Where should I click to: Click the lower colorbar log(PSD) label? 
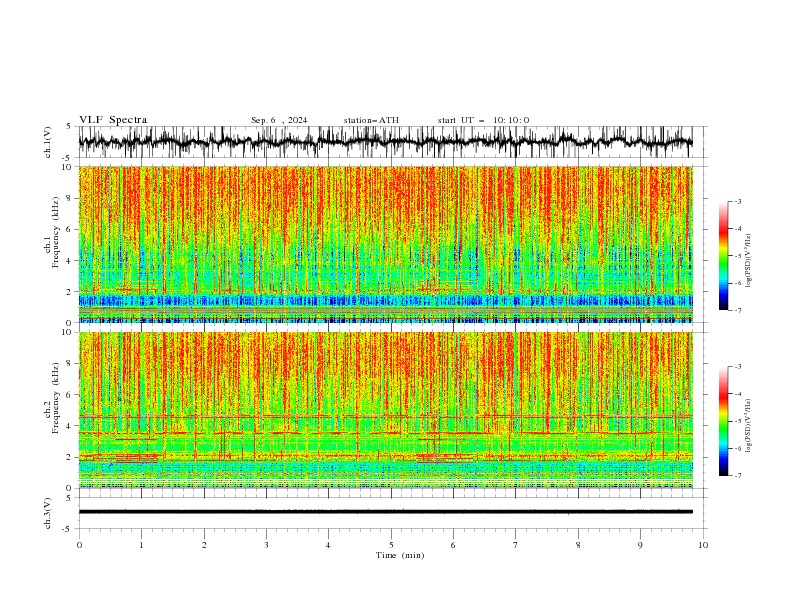[748, 426]
